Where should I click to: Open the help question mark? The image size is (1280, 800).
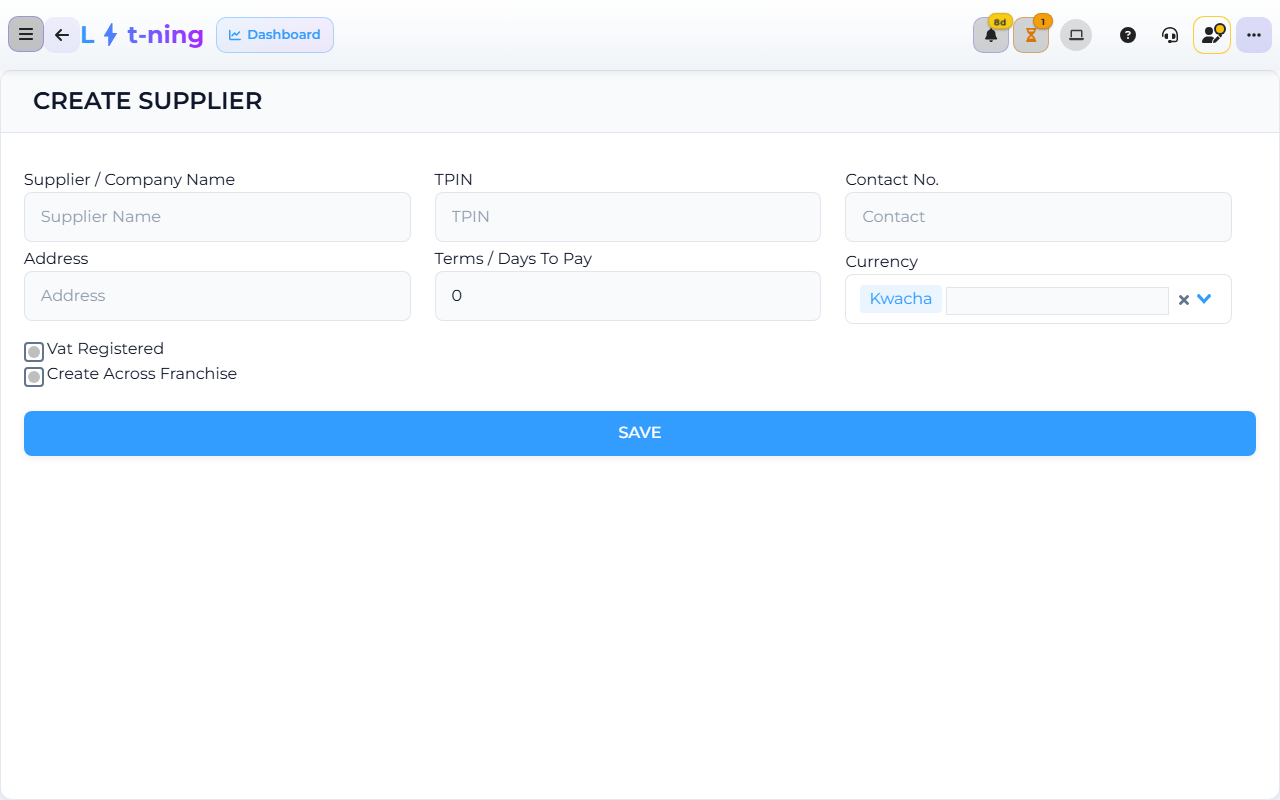click(1128, 35)
